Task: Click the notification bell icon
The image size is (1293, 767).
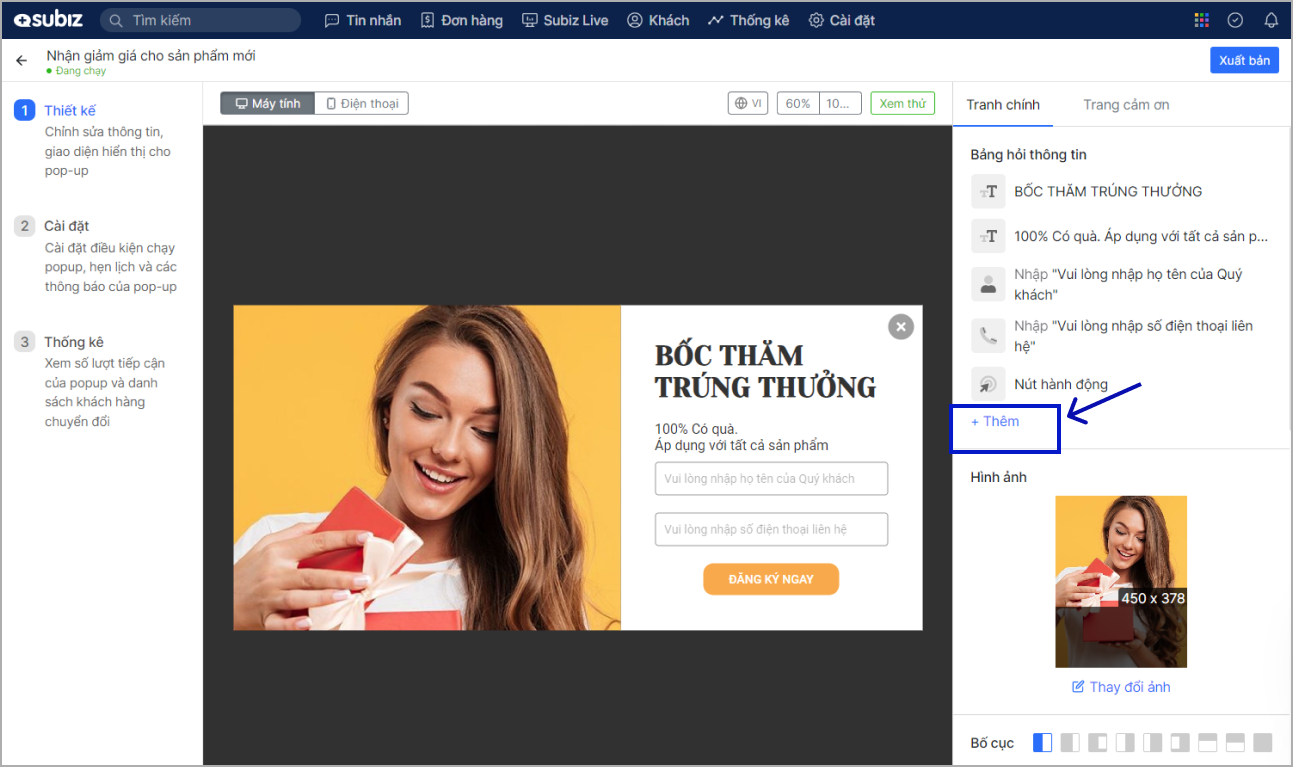Action: 1271,20
